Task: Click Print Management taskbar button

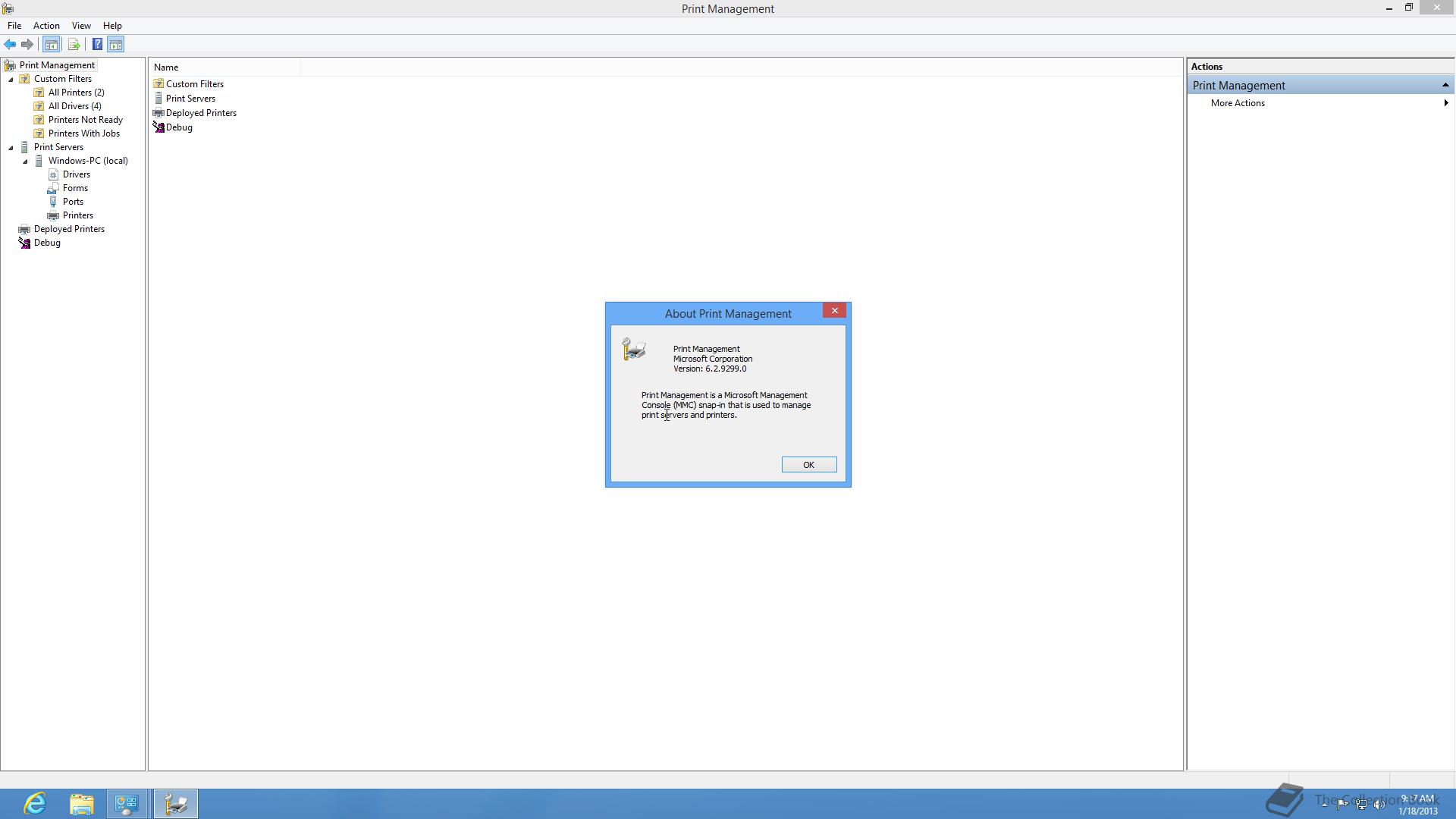Action: pyautogui.click(x=176, y=804)
